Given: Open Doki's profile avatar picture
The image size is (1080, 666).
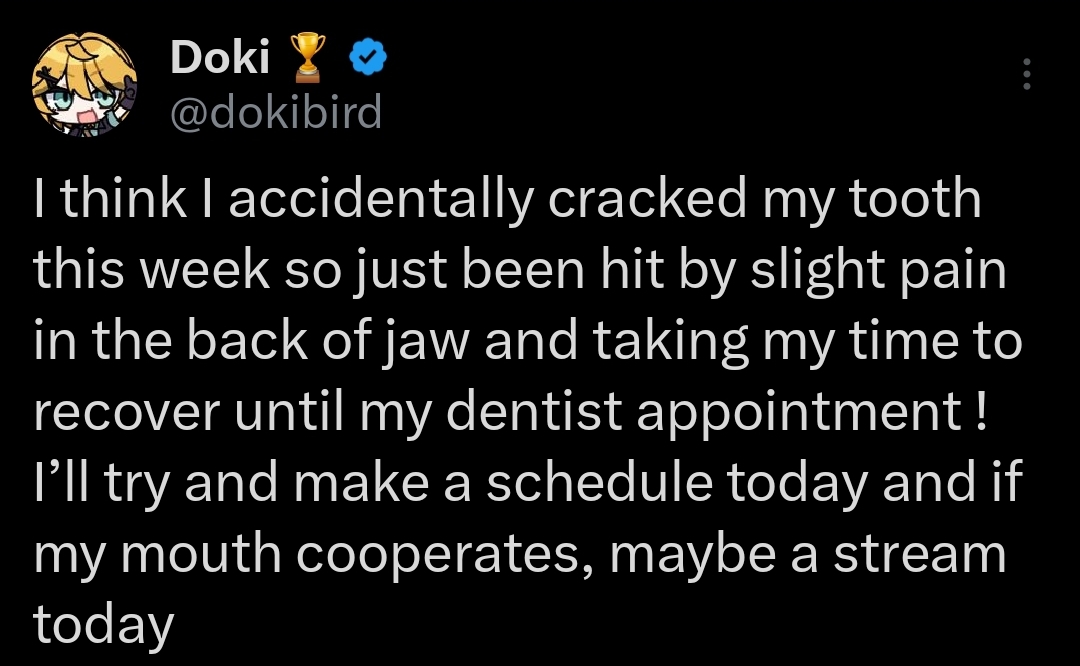Looking at the screenshot, I should pos(85,84).
